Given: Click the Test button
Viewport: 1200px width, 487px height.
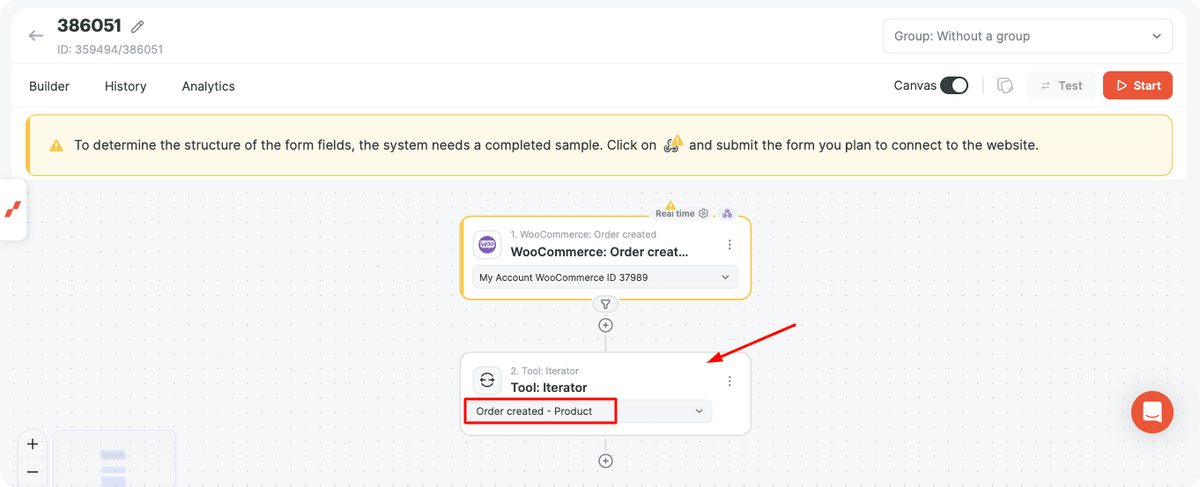Looking at the screenshot, I should (1061, 86).
